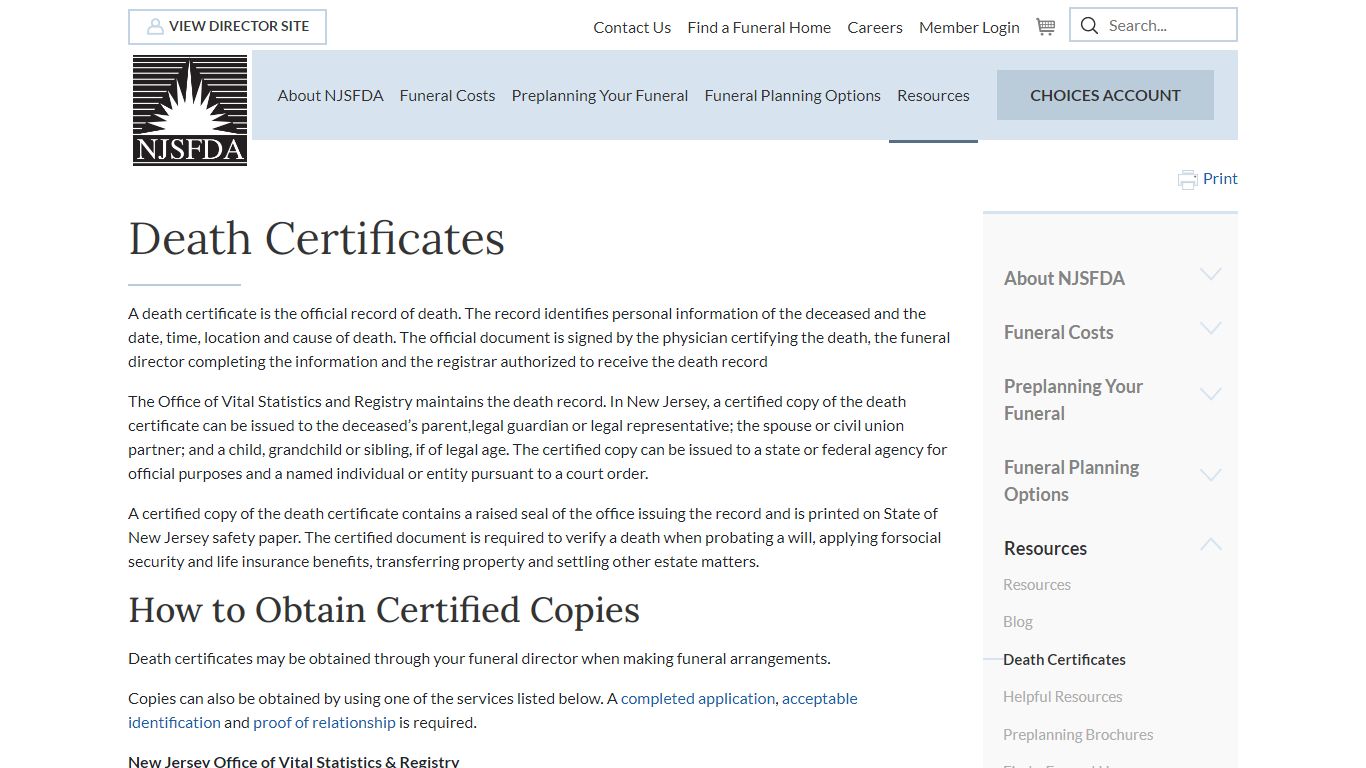Click the Choices Account button

[1105, 95]
